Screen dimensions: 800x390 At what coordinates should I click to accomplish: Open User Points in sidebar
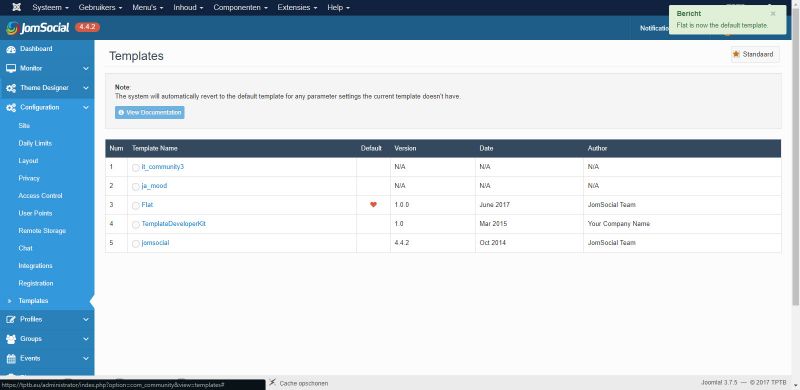[35, 213]
